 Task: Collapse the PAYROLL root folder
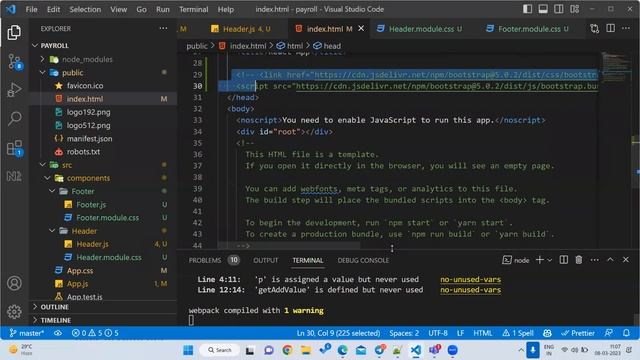pos(35,46)
